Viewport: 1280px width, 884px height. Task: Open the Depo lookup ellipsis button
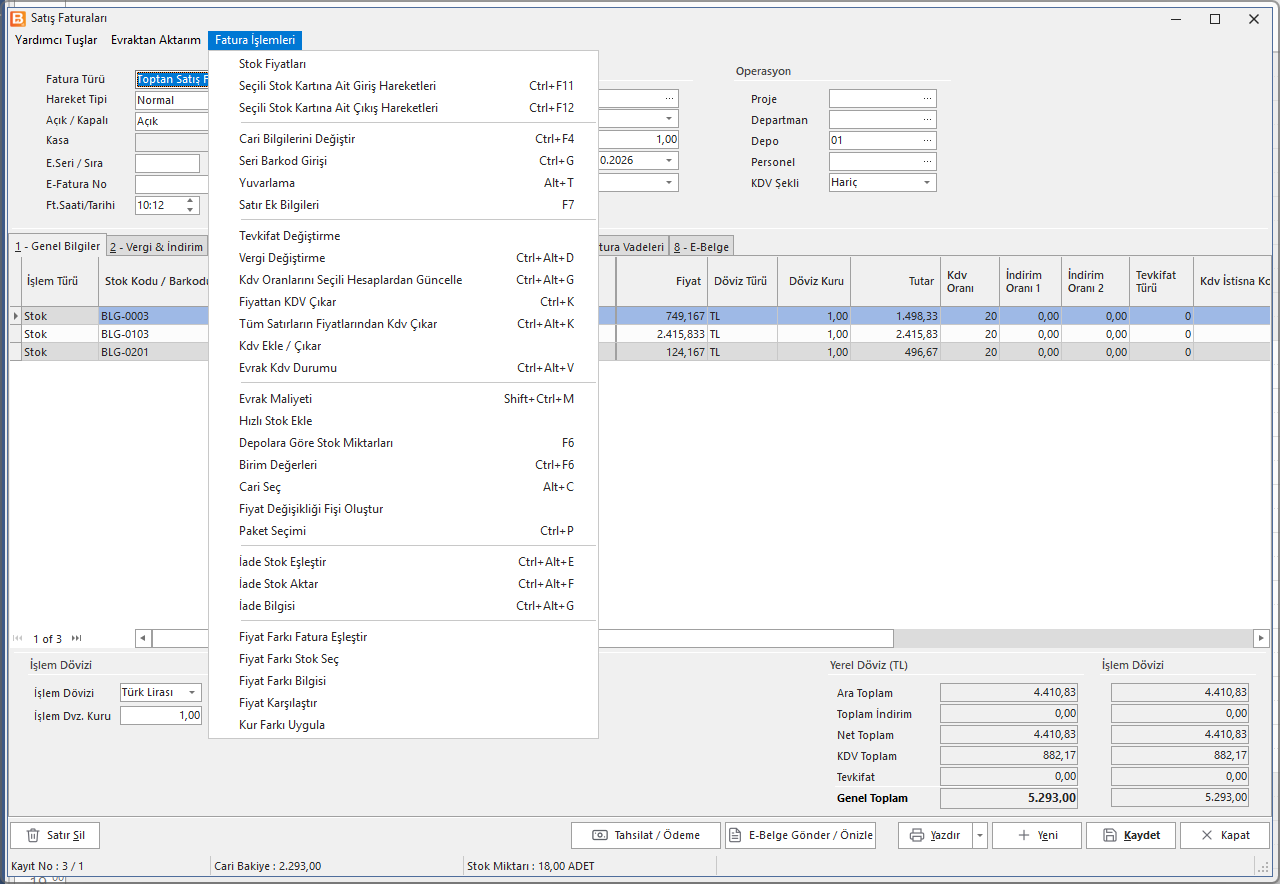click(927, 141)
